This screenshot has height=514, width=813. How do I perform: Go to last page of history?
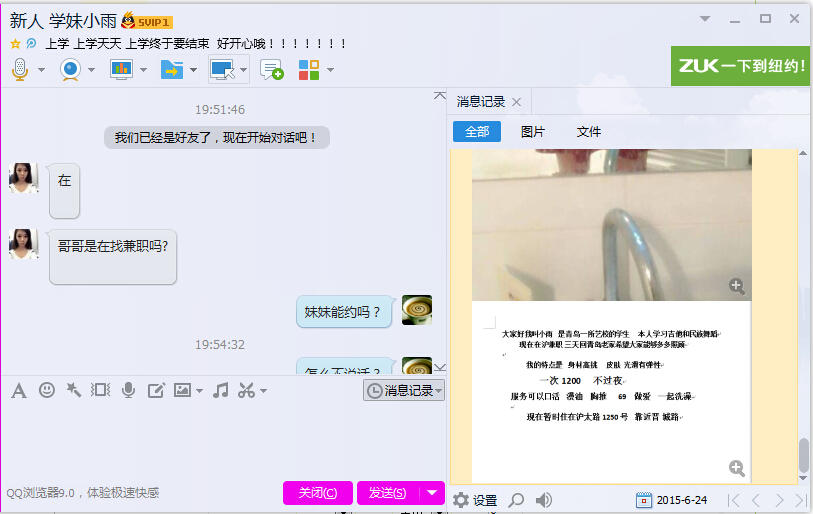tap(802, 500)
